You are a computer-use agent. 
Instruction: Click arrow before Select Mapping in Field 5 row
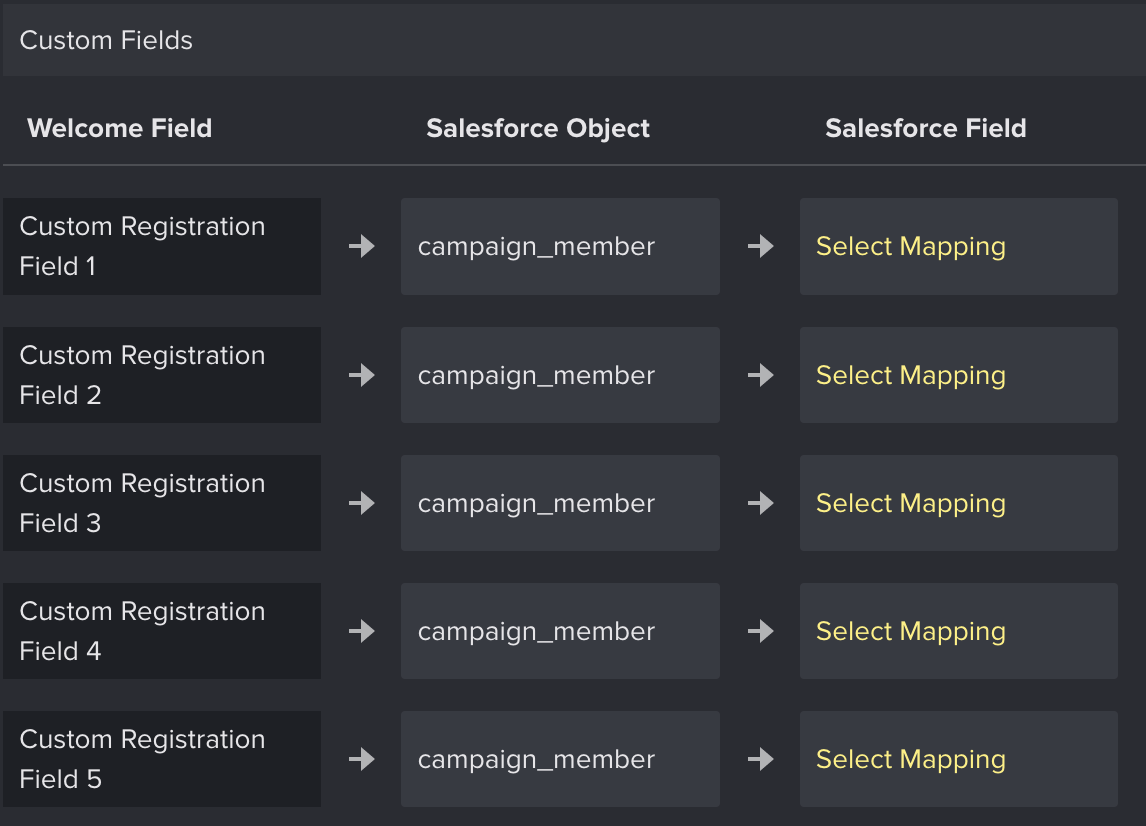pyautogui.click(x=761, y=759)
